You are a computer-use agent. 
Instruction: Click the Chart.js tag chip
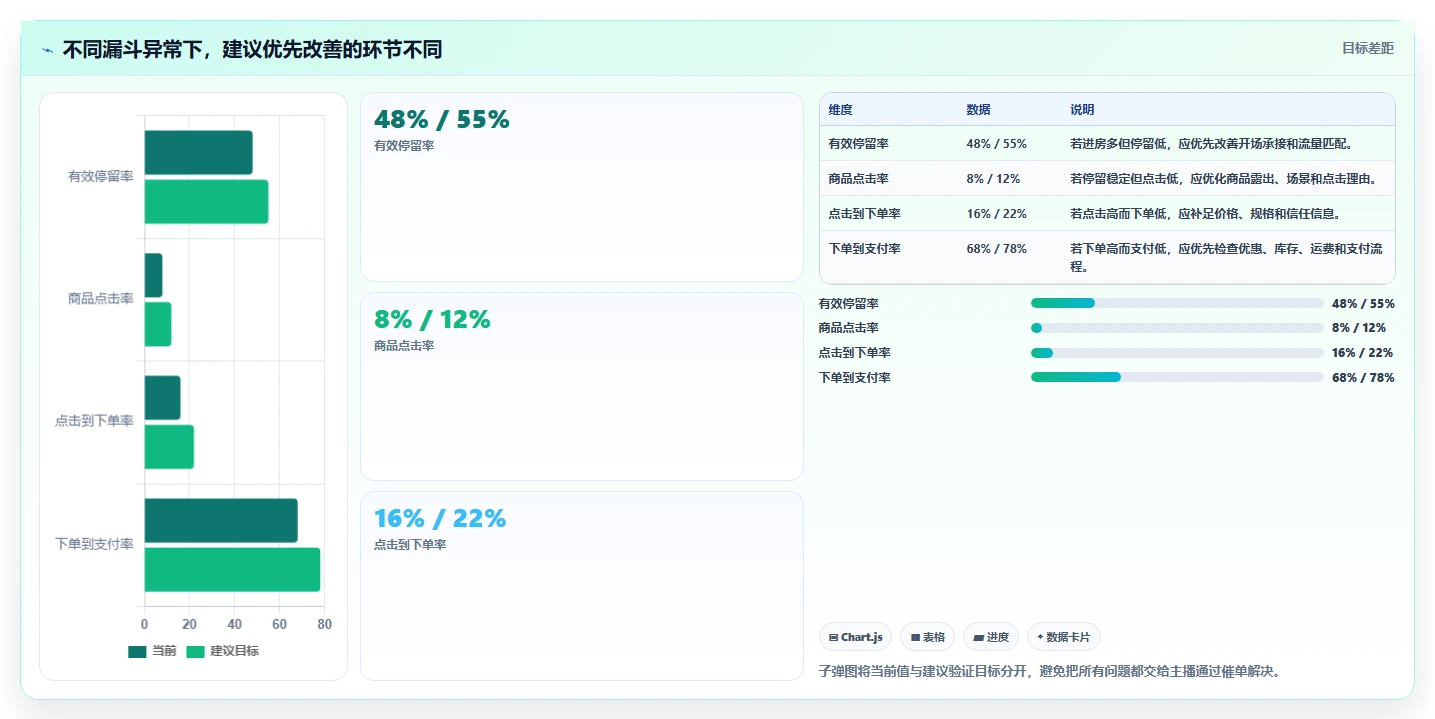[x=855, y=637]
